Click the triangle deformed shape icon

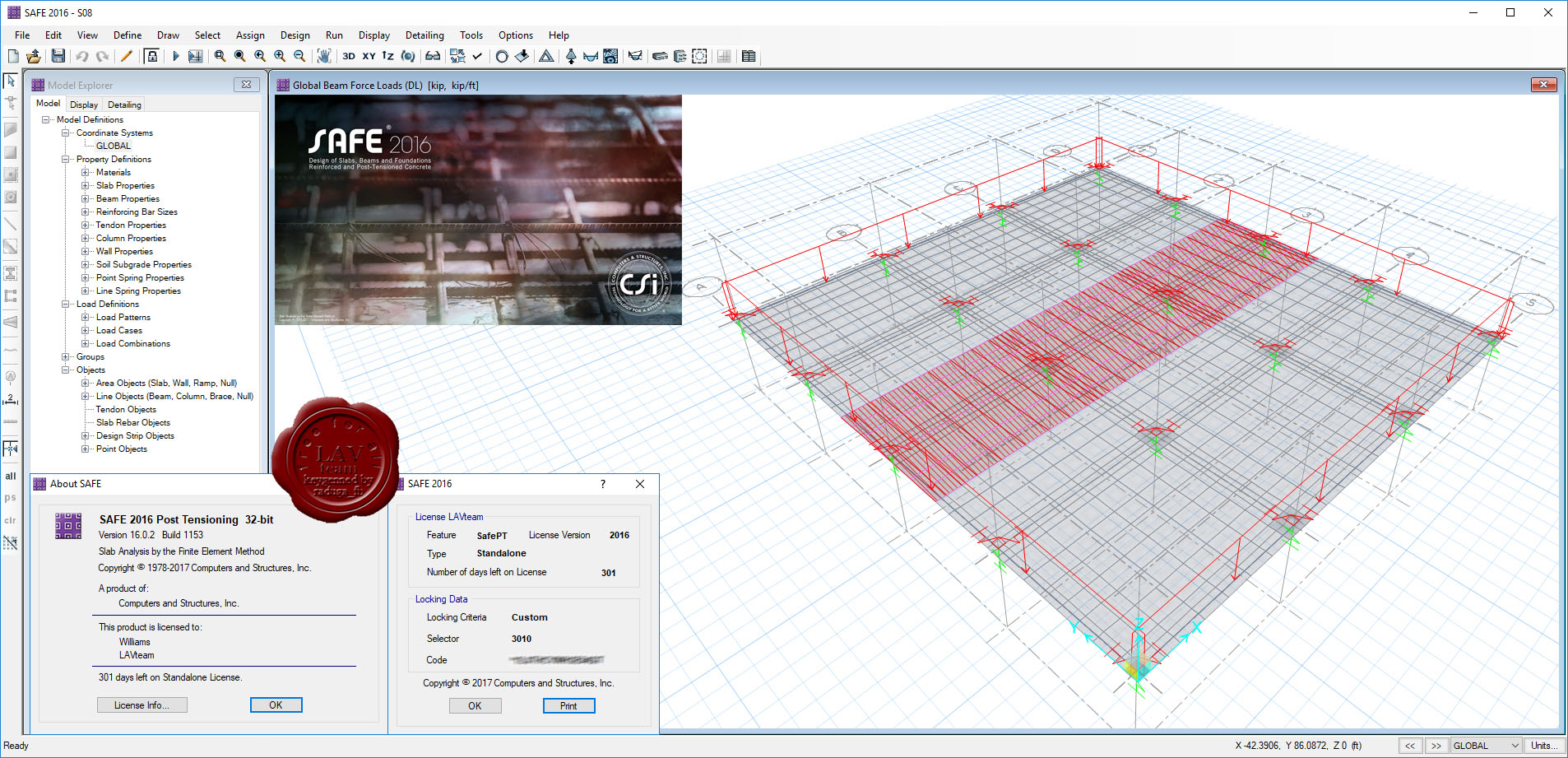546,56
